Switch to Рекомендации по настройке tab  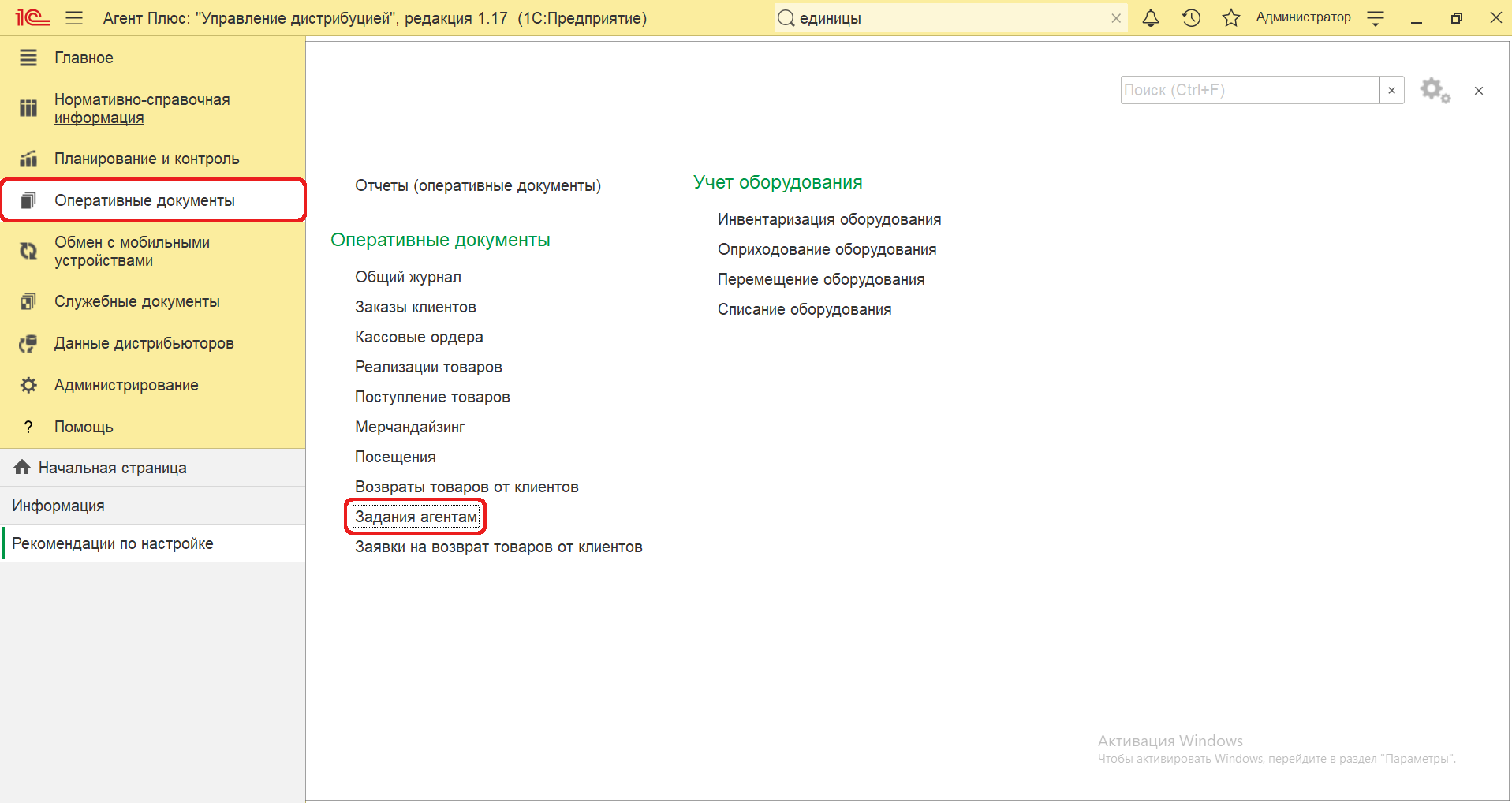tap(153, 543)
